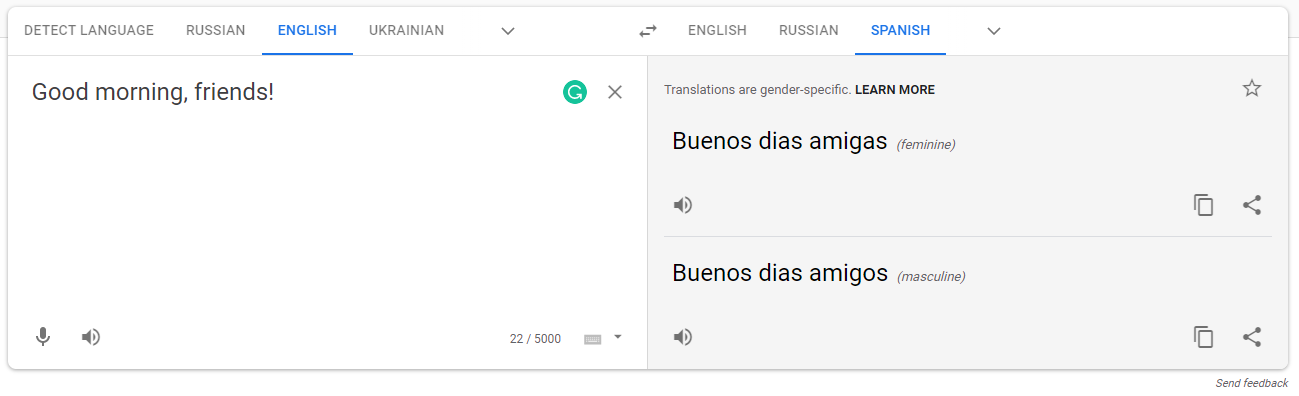
Task: Select English as target language
Action: click(x=717, y=31)
